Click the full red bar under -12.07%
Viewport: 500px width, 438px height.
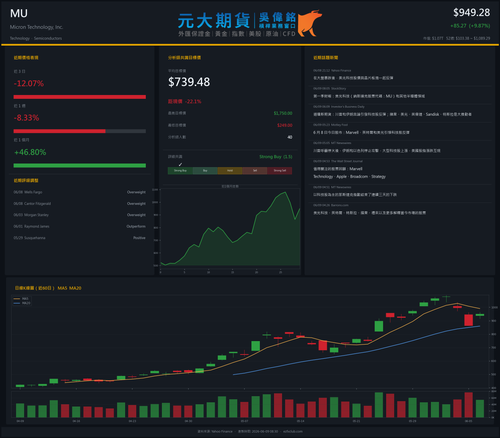(80, 97)
